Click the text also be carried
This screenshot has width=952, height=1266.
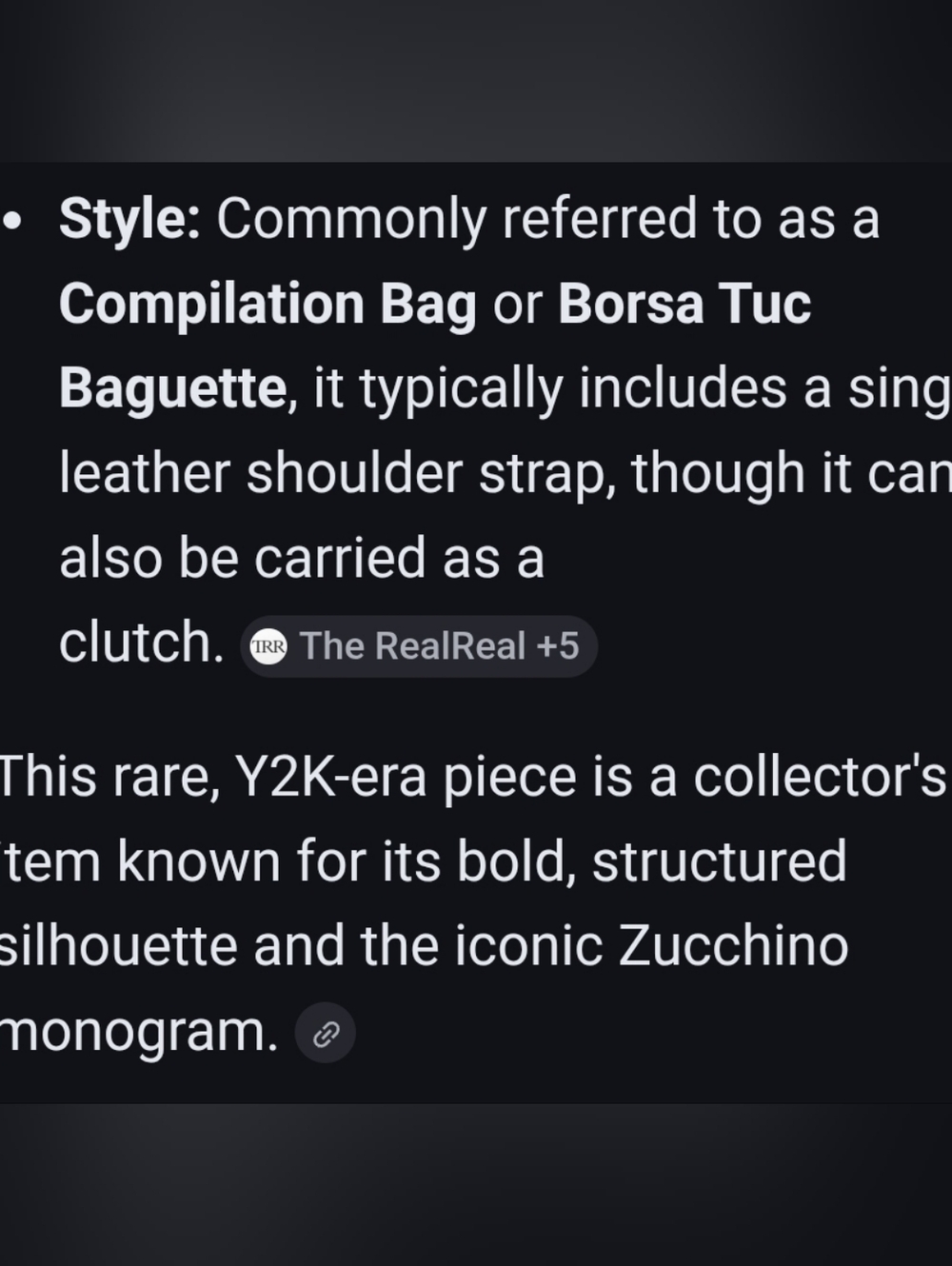(244, 558)
